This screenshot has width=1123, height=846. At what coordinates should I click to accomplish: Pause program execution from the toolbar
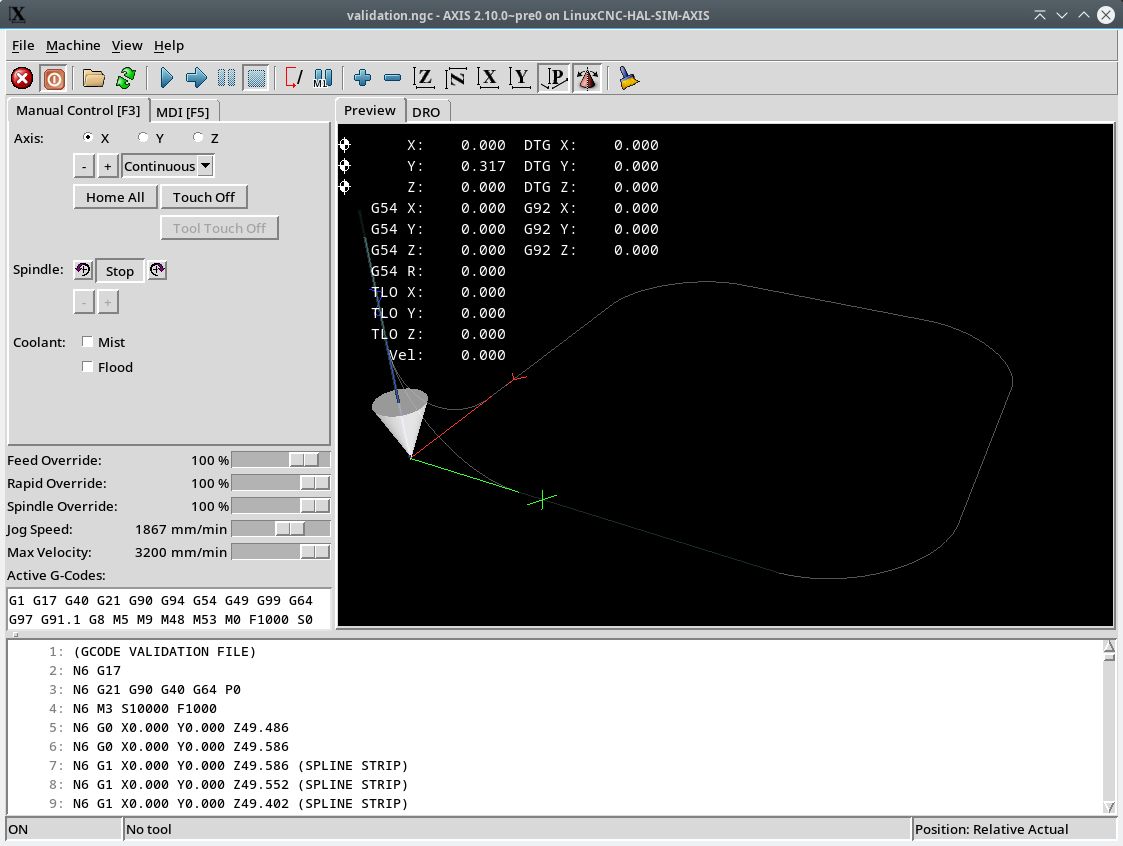[226, 78]
